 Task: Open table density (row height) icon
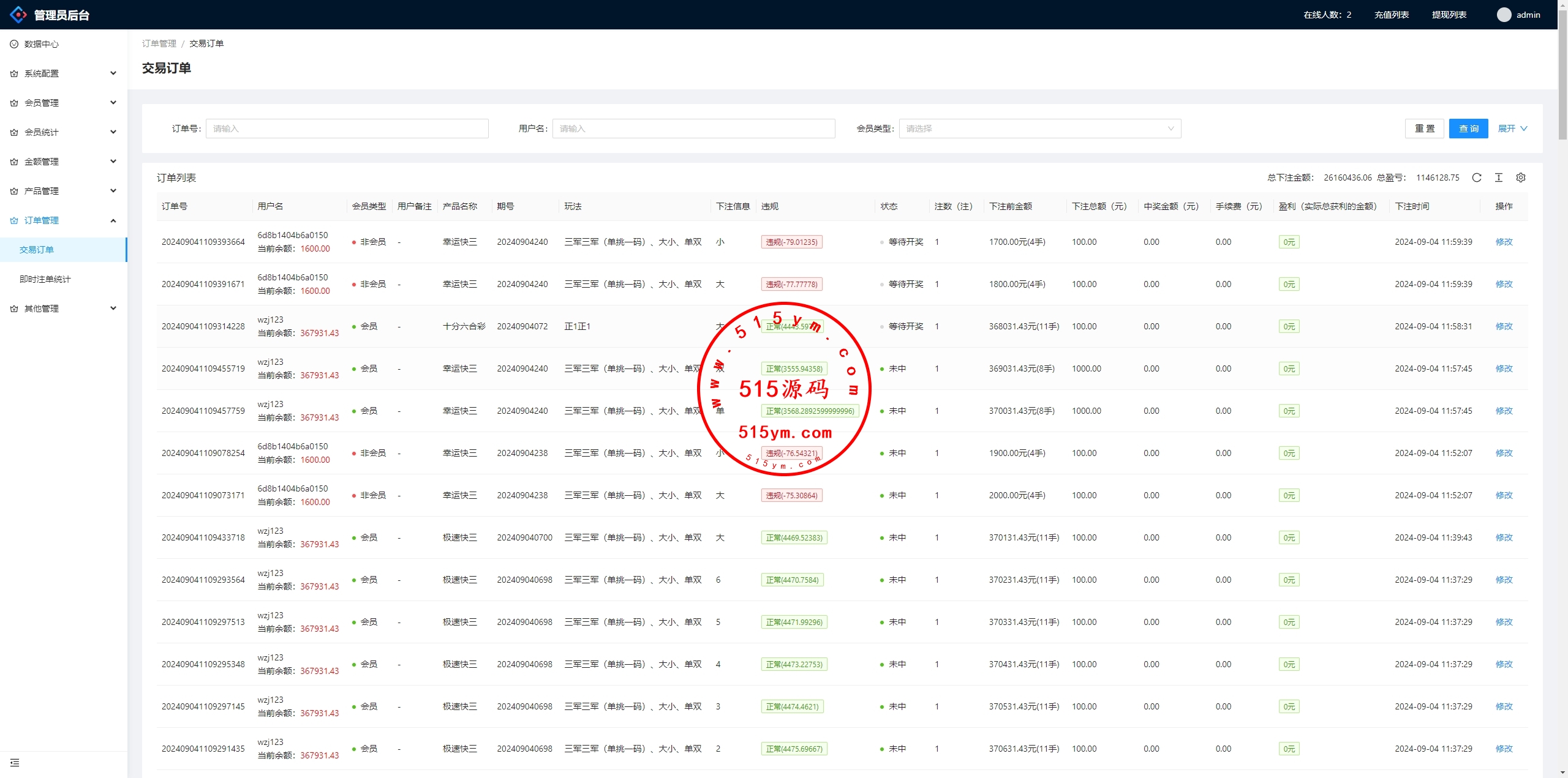click(1499, 178)
